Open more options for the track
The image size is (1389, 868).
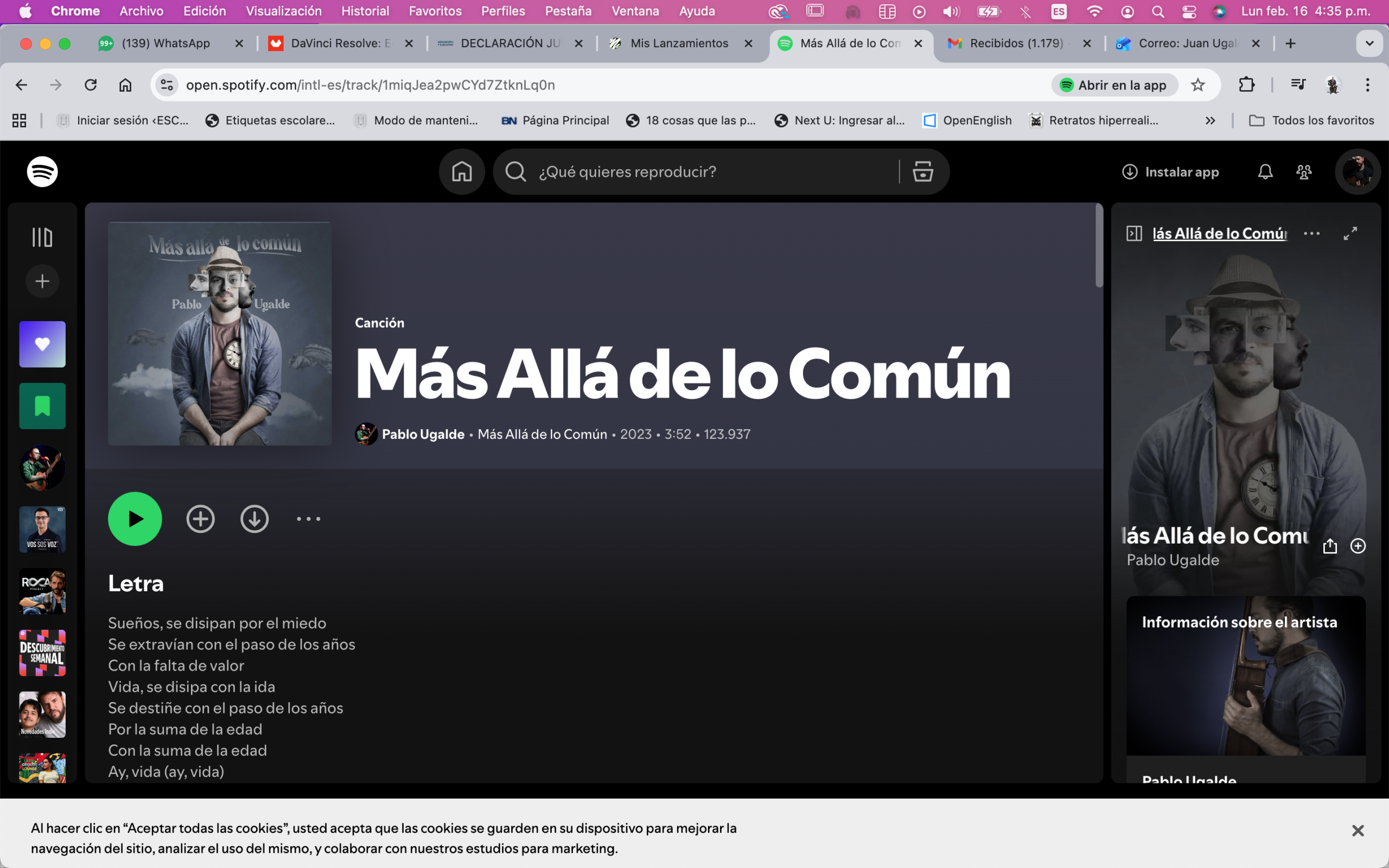[308, 519]
